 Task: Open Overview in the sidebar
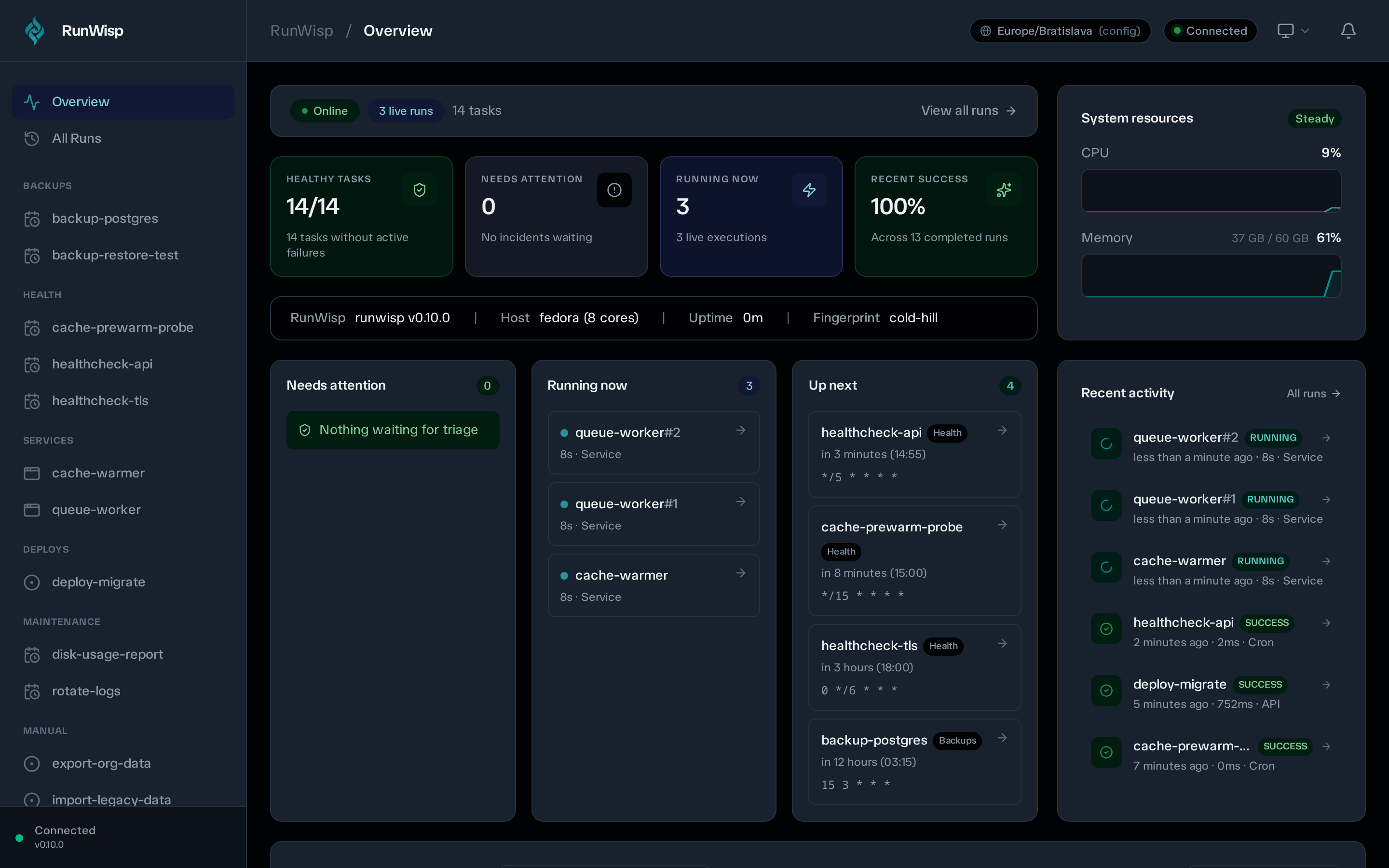(123, 102)
